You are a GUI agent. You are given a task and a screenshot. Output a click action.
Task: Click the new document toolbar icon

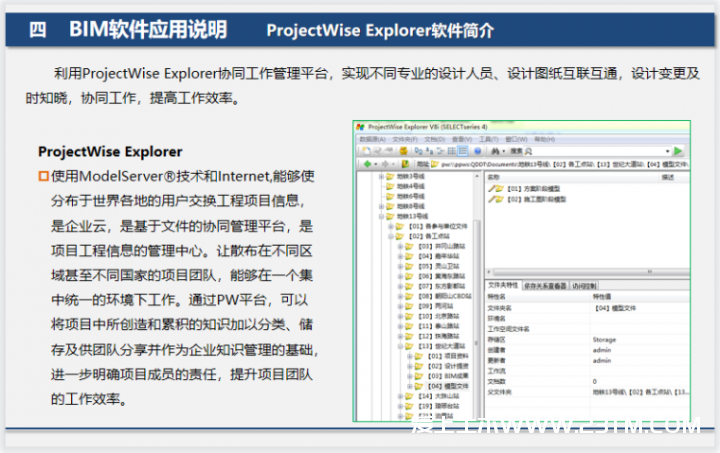(362, 151)
